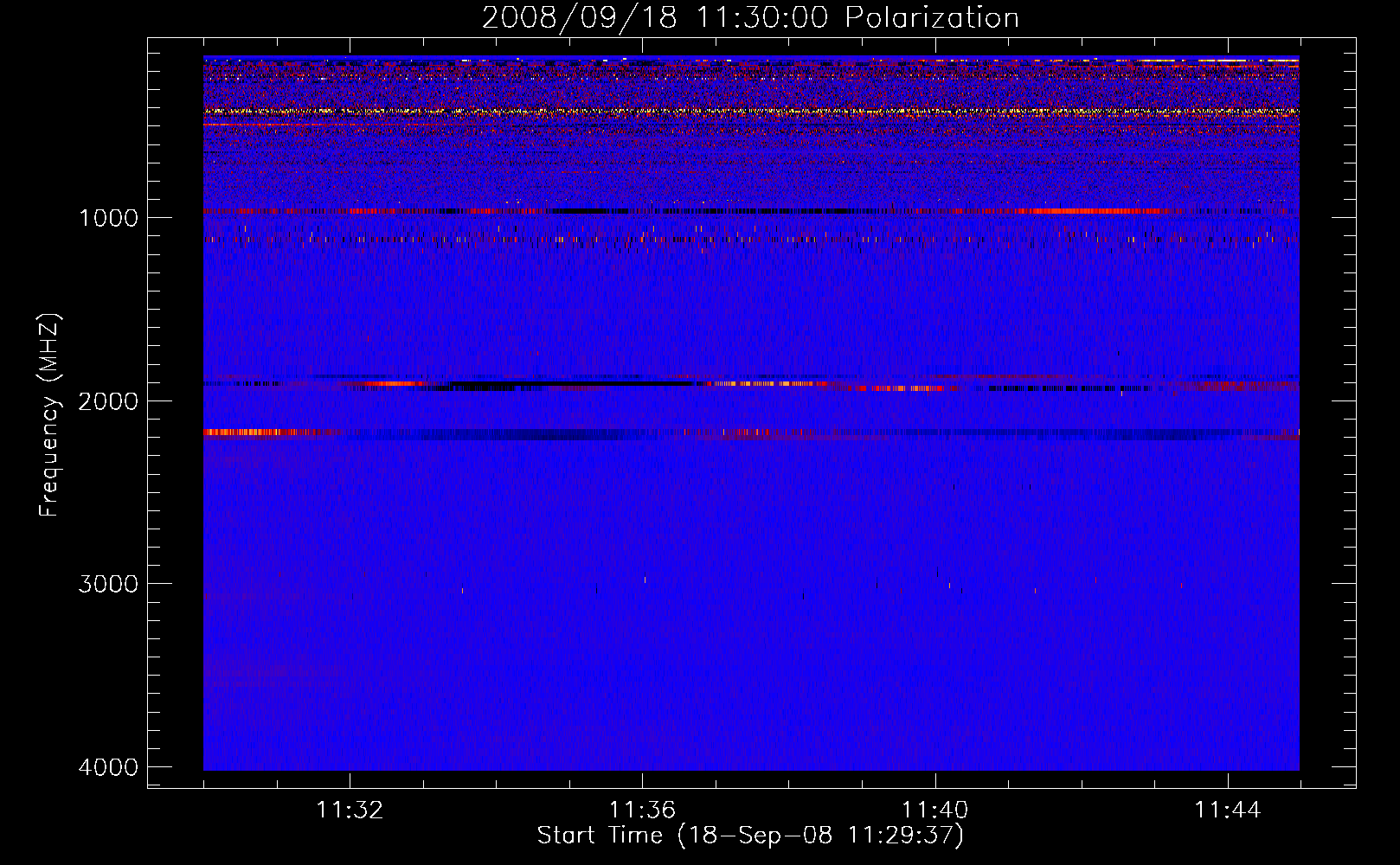Image resolution: width=1400 pixels, height=865 pixels.
Task: Click the 1000 frequency tick label
Action: coord(108,217)
